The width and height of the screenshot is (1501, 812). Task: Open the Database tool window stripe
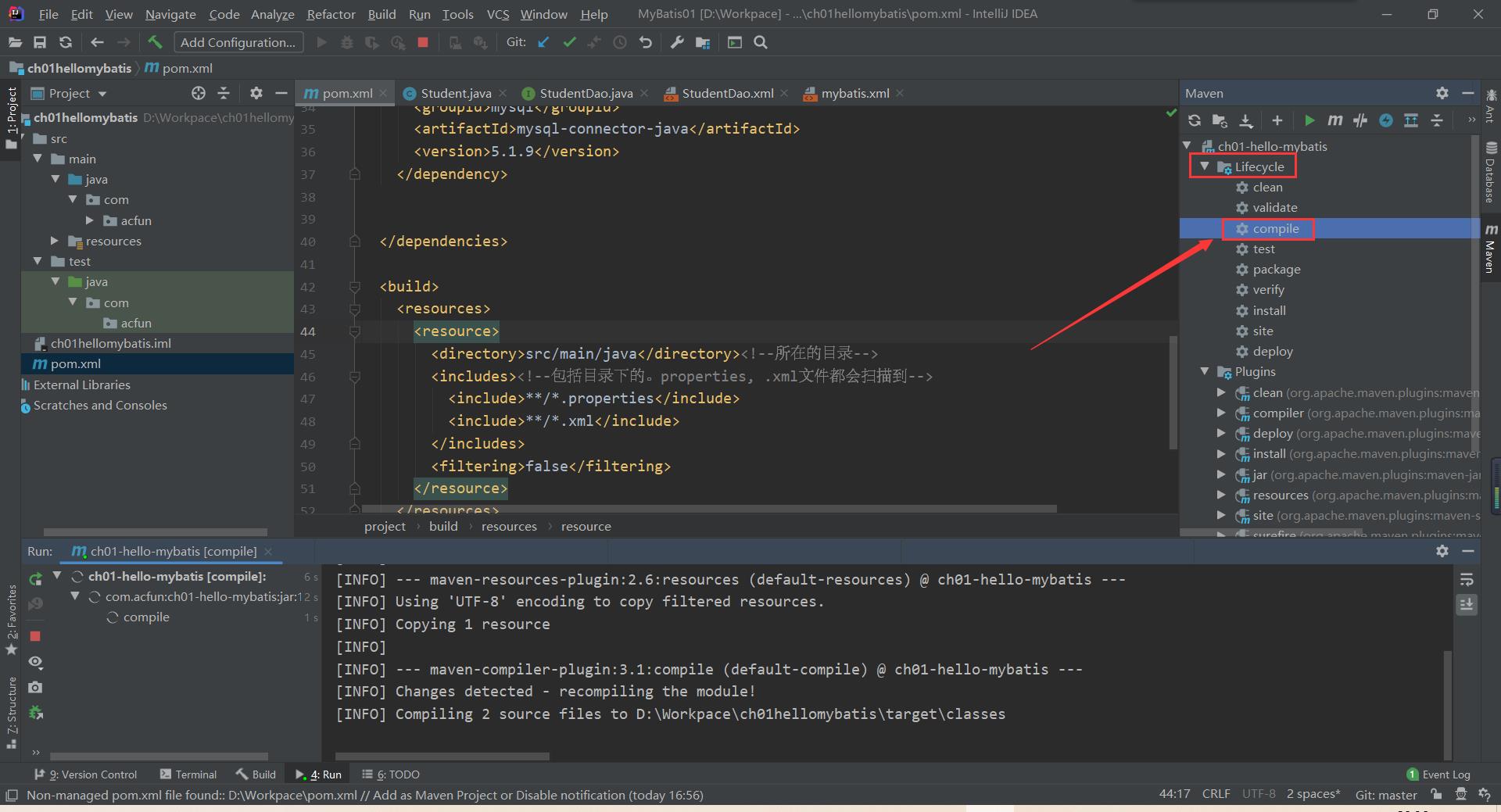point(1491,172)
